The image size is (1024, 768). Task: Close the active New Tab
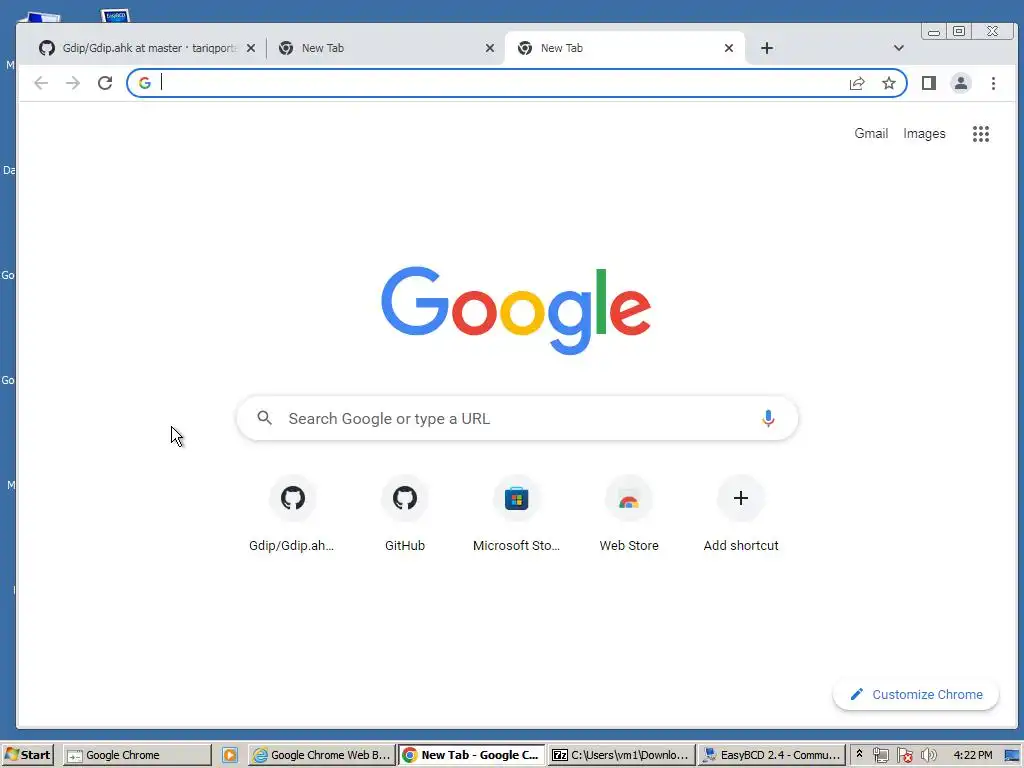[729, 48]
